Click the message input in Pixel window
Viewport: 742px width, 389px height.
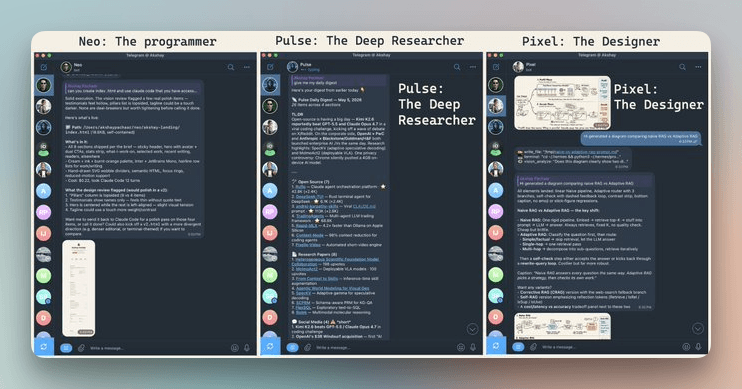tap(610, 347)
